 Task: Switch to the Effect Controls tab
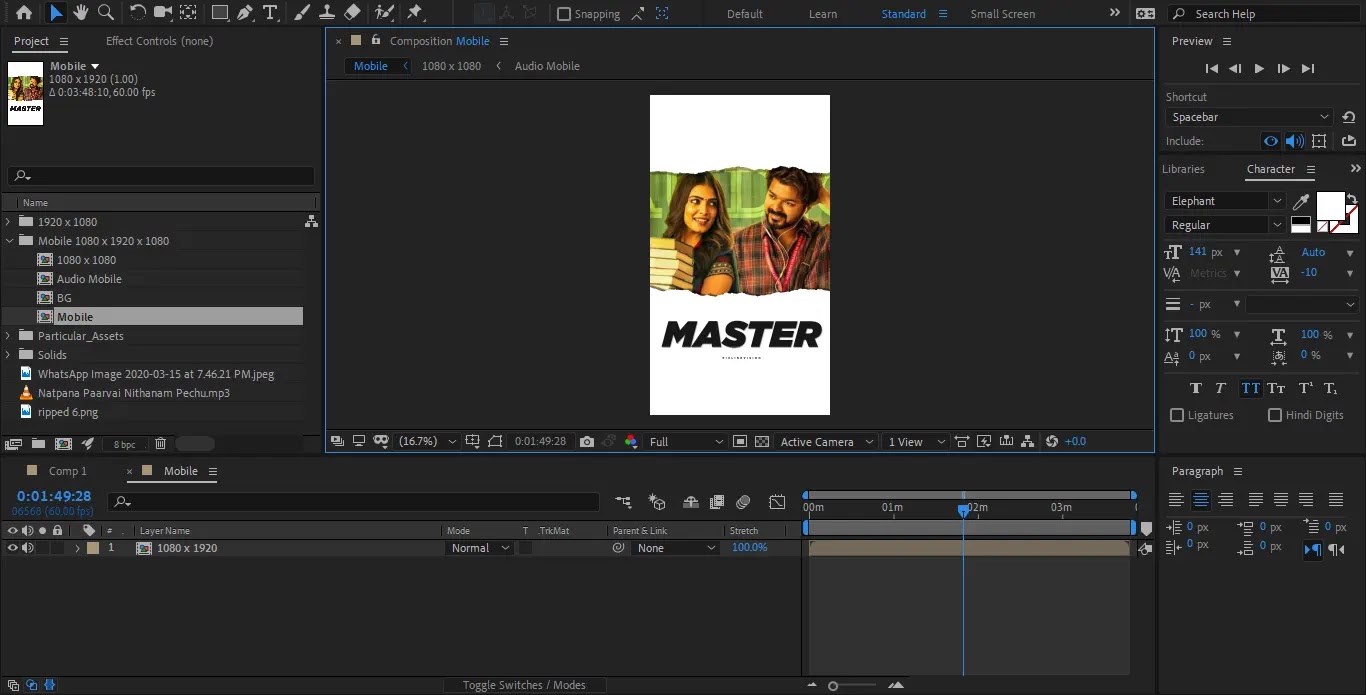(159, 41)
